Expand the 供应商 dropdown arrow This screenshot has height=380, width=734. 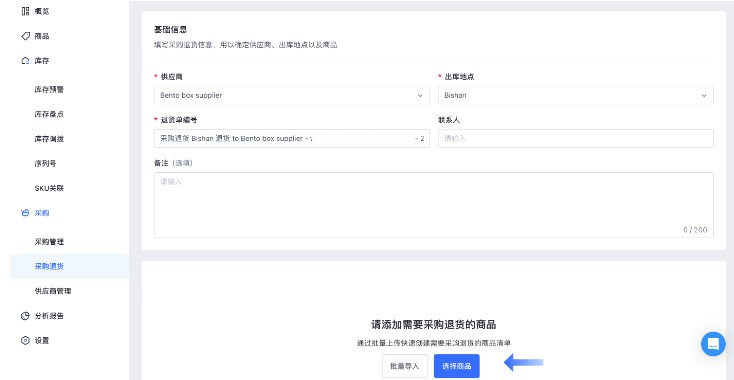click(420, 95)
